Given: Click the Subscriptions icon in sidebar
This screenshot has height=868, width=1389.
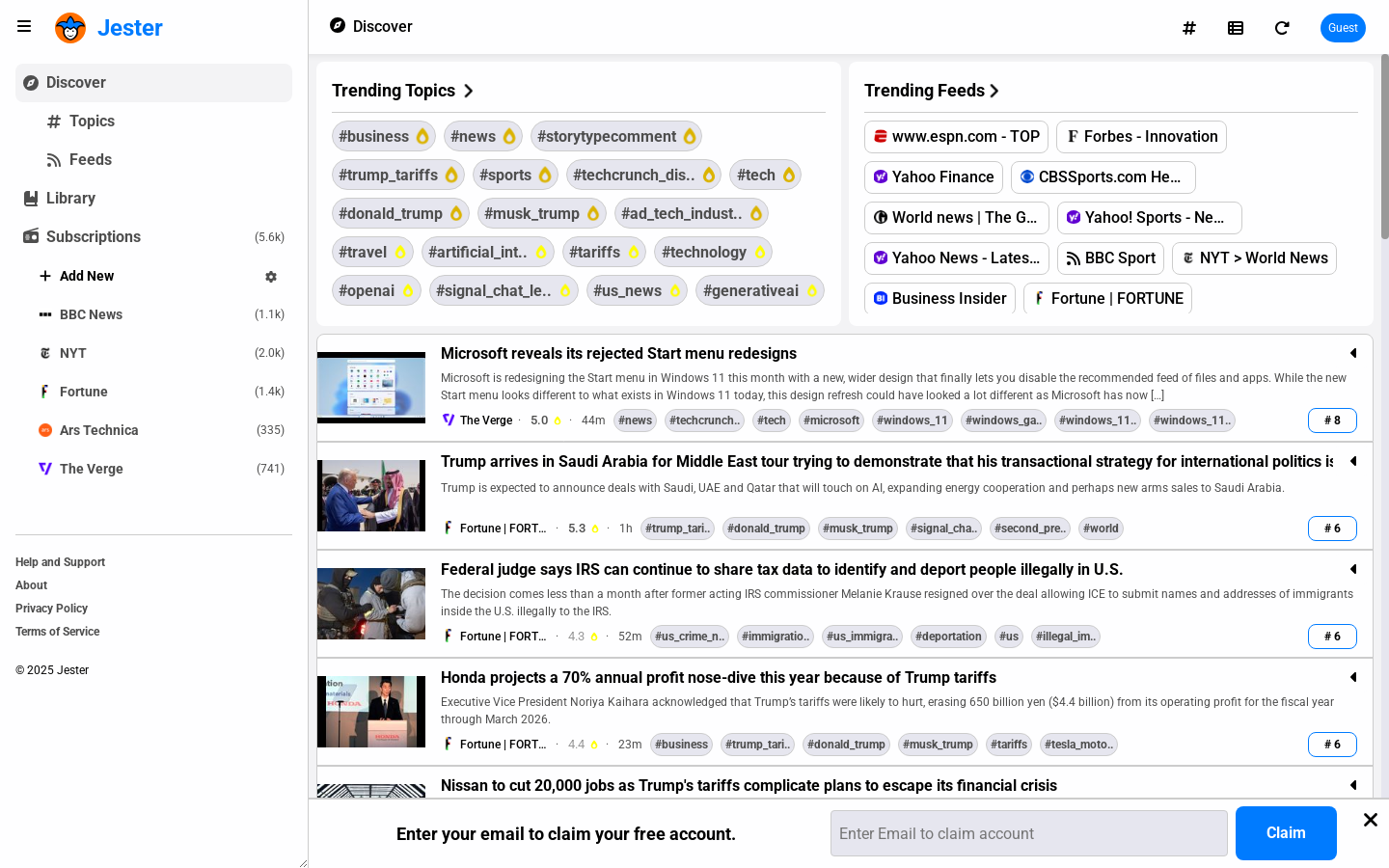Looking at the screenshot, I should (x=31, y=236).
